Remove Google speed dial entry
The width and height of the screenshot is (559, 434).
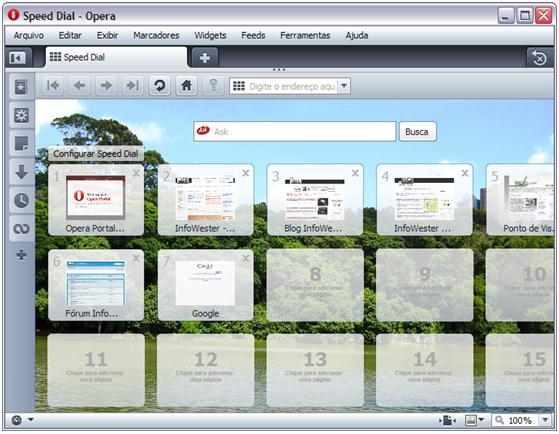click(246, 258)
